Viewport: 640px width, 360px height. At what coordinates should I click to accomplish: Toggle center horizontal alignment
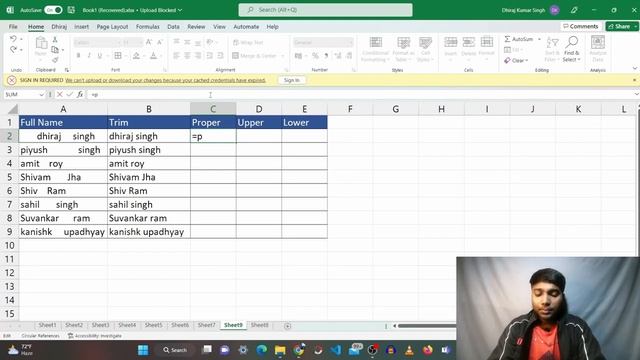tap(187, 56)
